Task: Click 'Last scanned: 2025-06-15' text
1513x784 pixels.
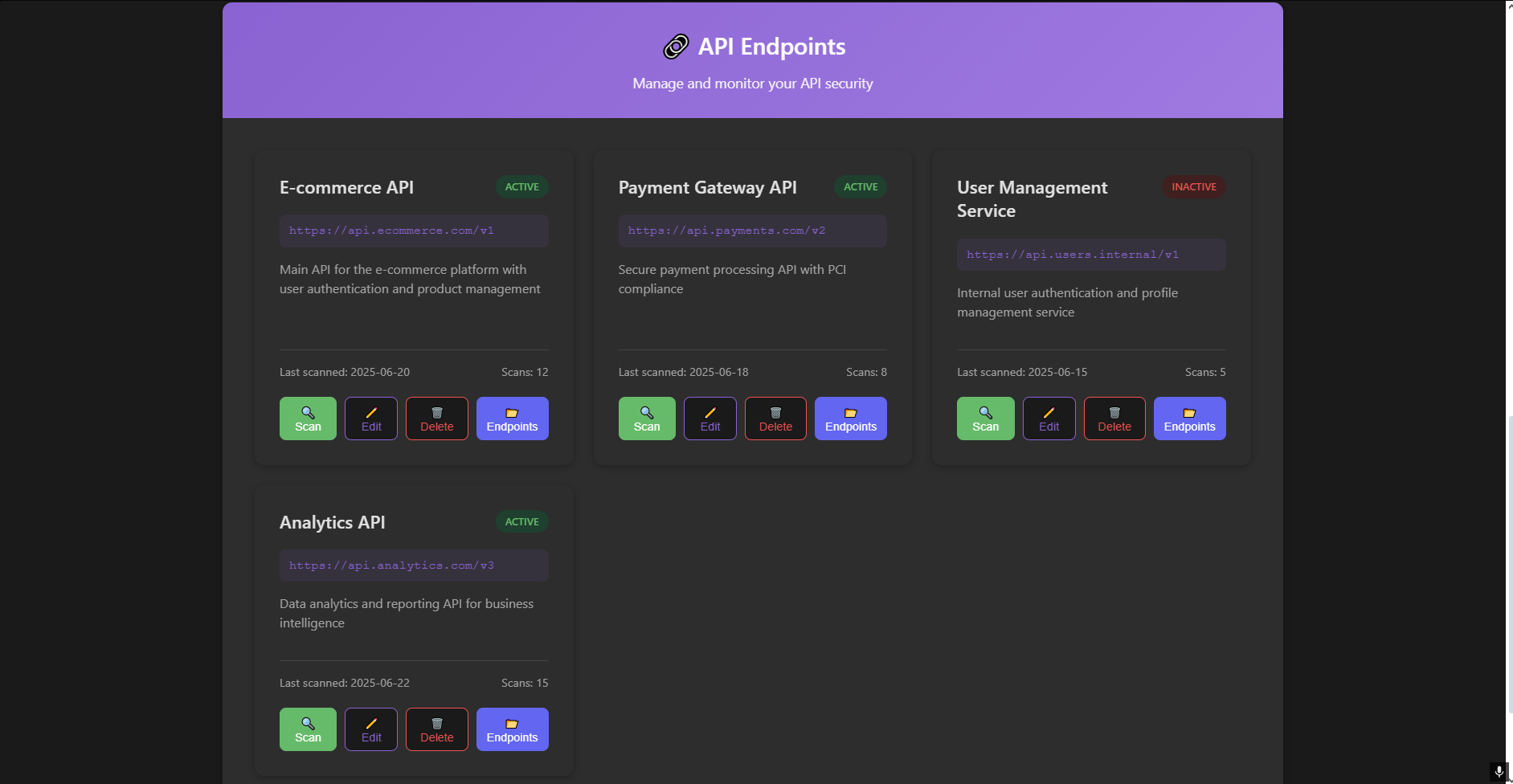Action: click(1022, 372)
